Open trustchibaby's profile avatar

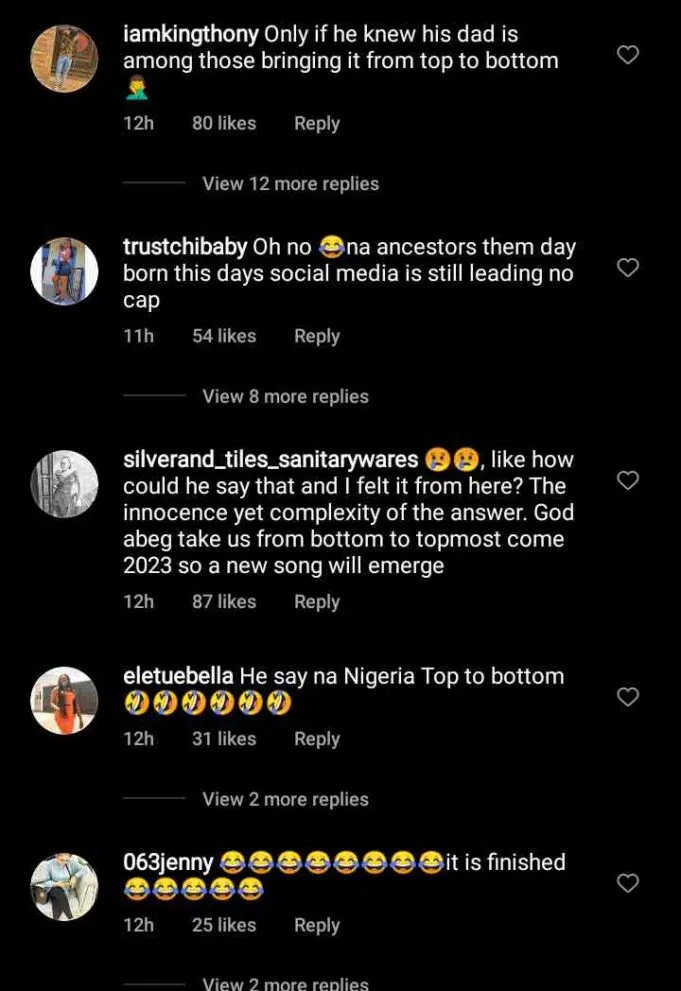(64, 271)
